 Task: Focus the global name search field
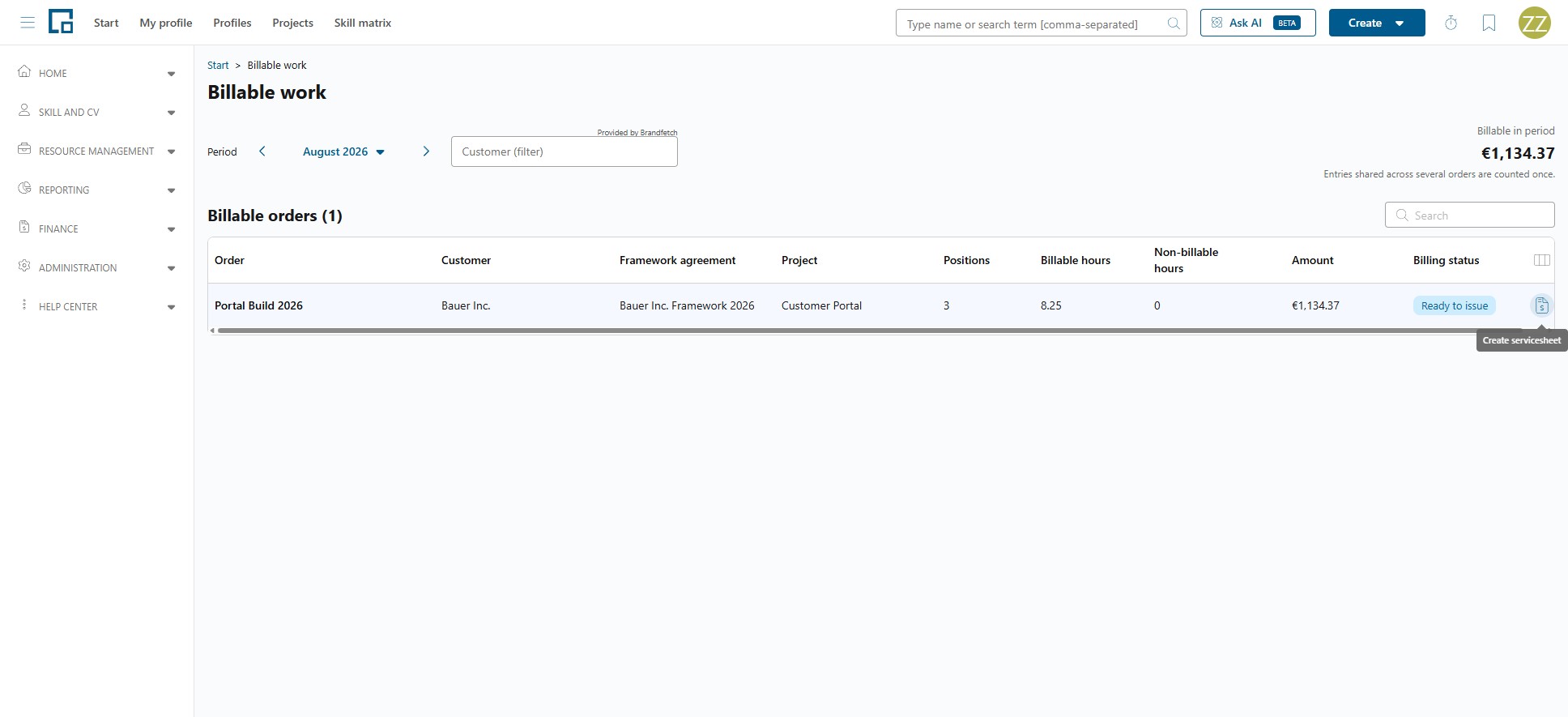[1042, 23]
